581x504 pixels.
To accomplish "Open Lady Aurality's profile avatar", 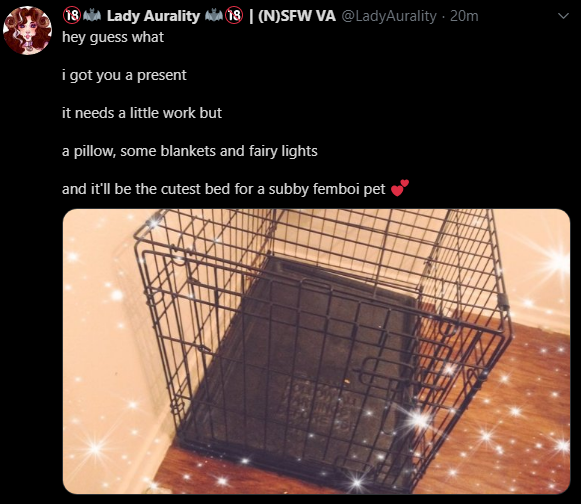I will pyautogui.click(x=27, y=30).
